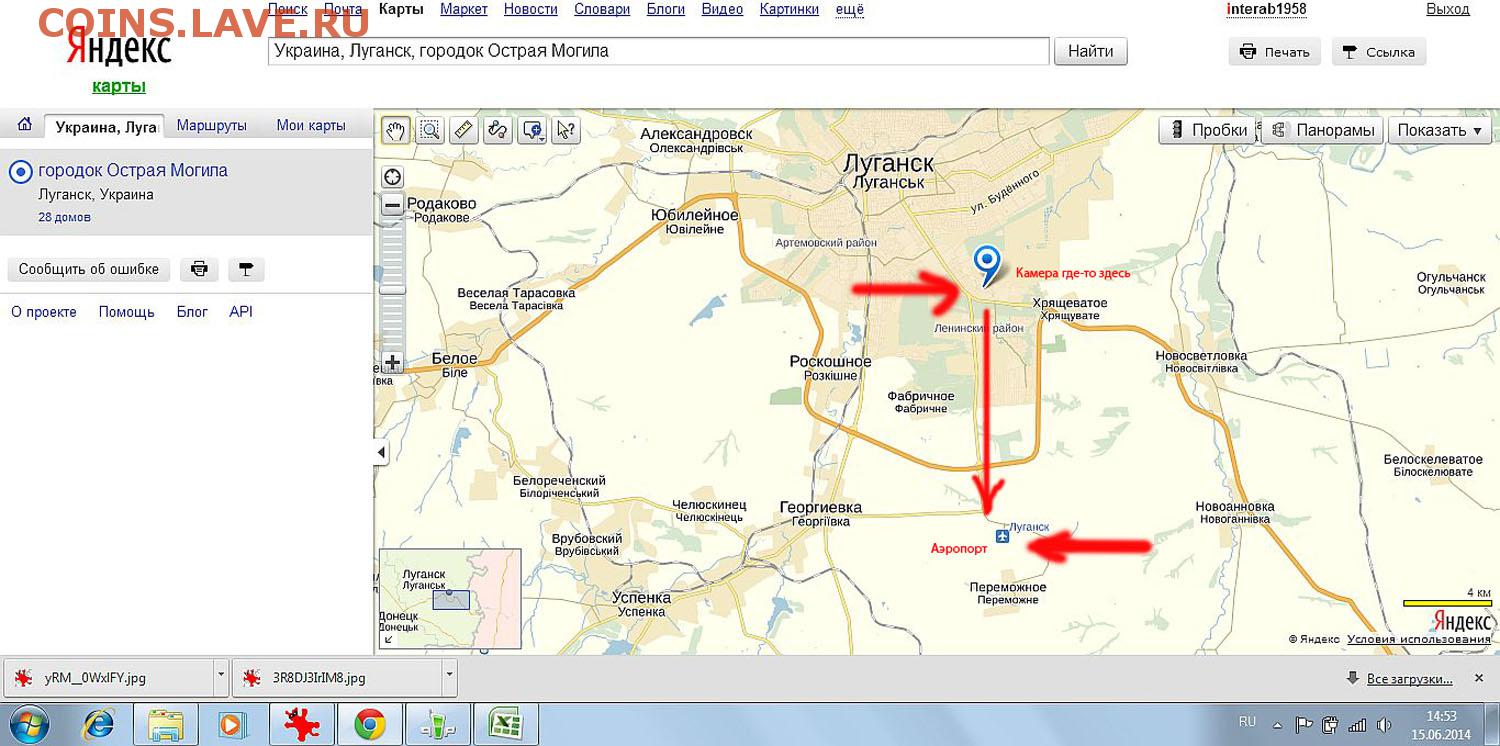1500x746 pixels.
Task: Expand dropdown arrow for 3R8DJ3IrIM8.jpg download
Action: 449,677
